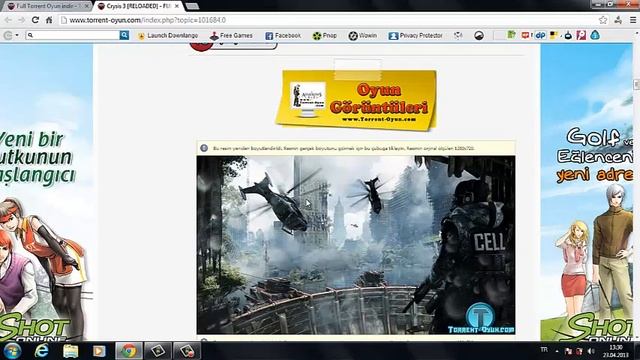This screenshot has height=360, width=640.
Task: Switch to the Full Torrent Oyun indir tab
Action: (x=46, y=6)
